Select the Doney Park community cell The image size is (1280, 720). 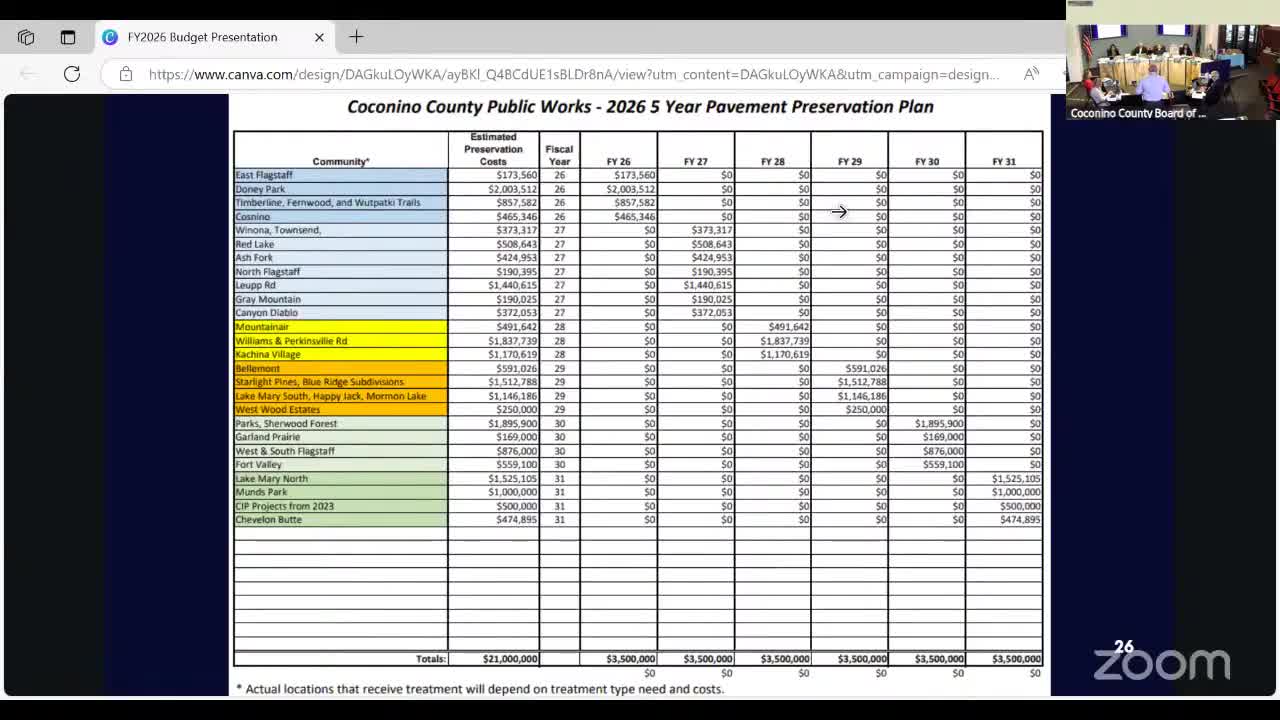point(341,189)
